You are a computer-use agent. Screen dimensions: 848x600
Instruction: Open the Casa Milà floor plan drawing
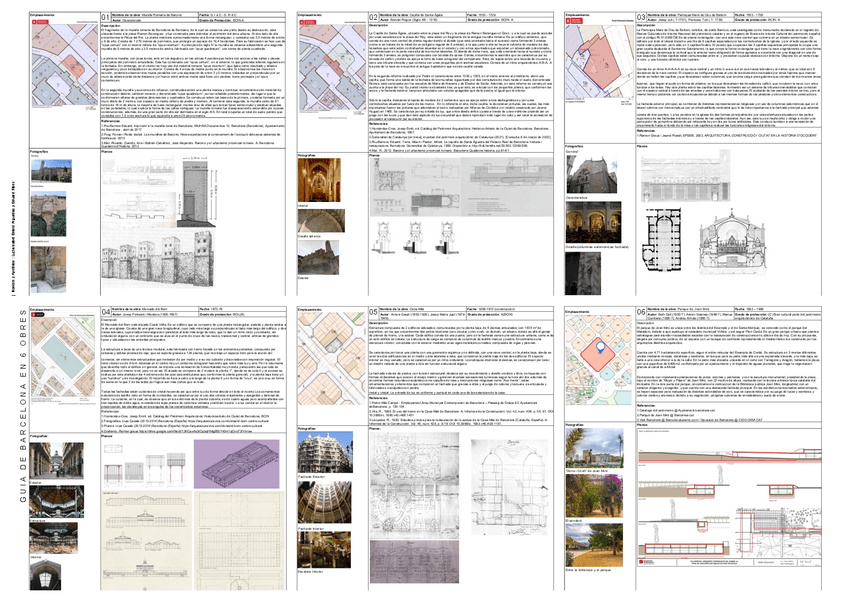pos(414,485)
